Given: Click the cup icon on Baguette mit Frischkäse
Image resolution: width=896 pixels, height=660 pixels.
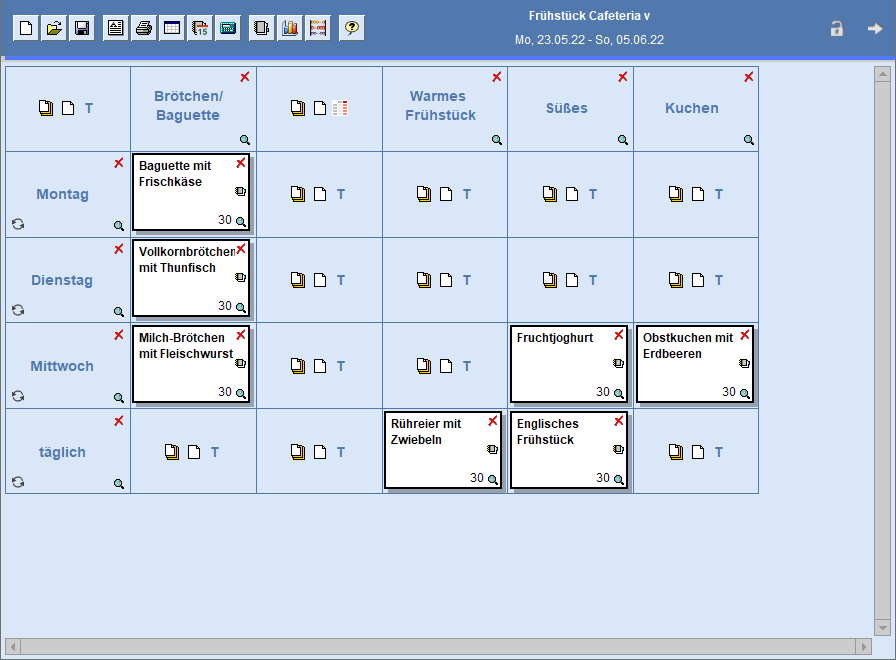Looking at the screenshot, I should click(241, 191).
